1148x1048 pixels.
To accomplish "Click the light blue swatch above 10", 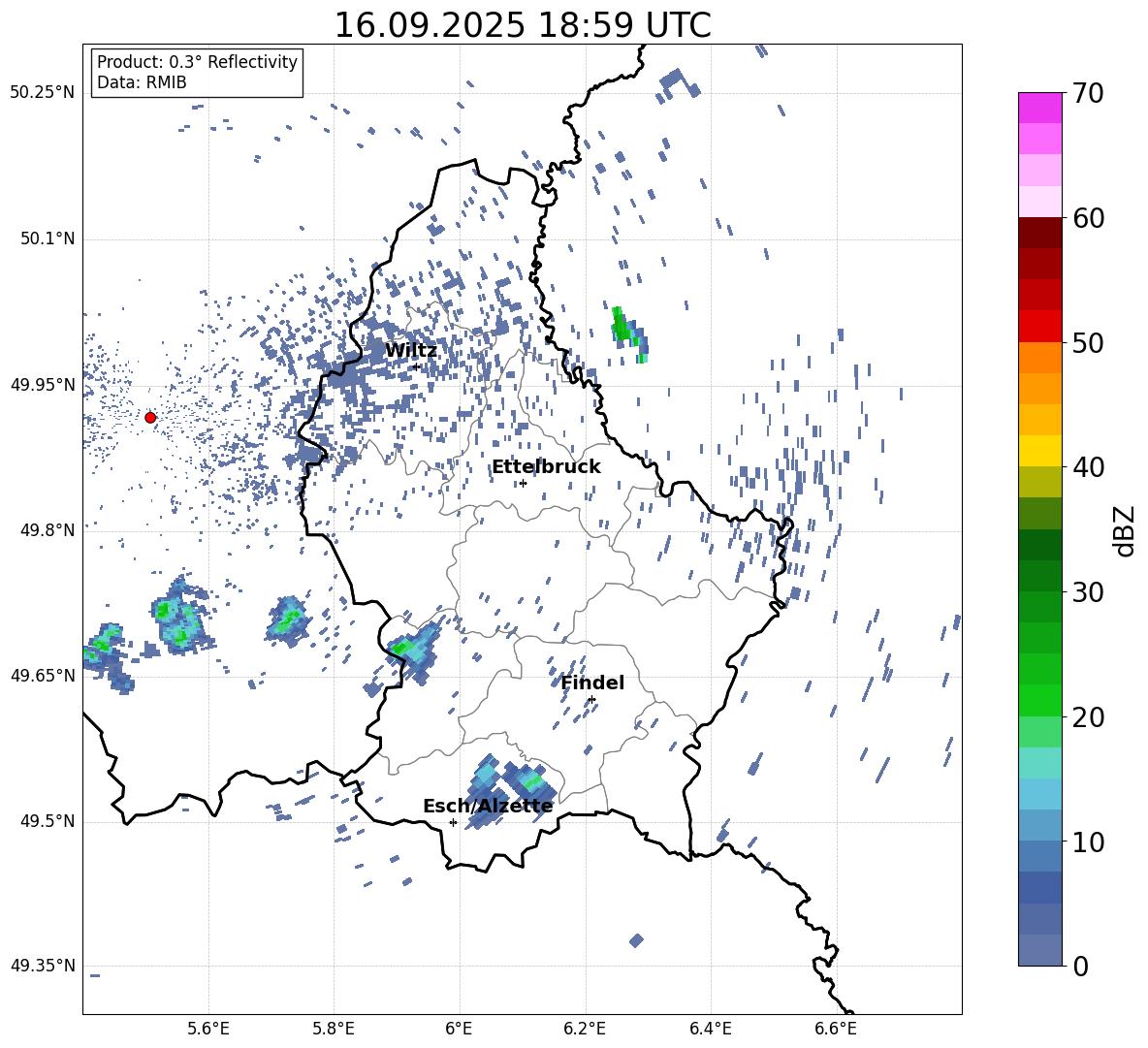I will click(x=1039, y=794).
